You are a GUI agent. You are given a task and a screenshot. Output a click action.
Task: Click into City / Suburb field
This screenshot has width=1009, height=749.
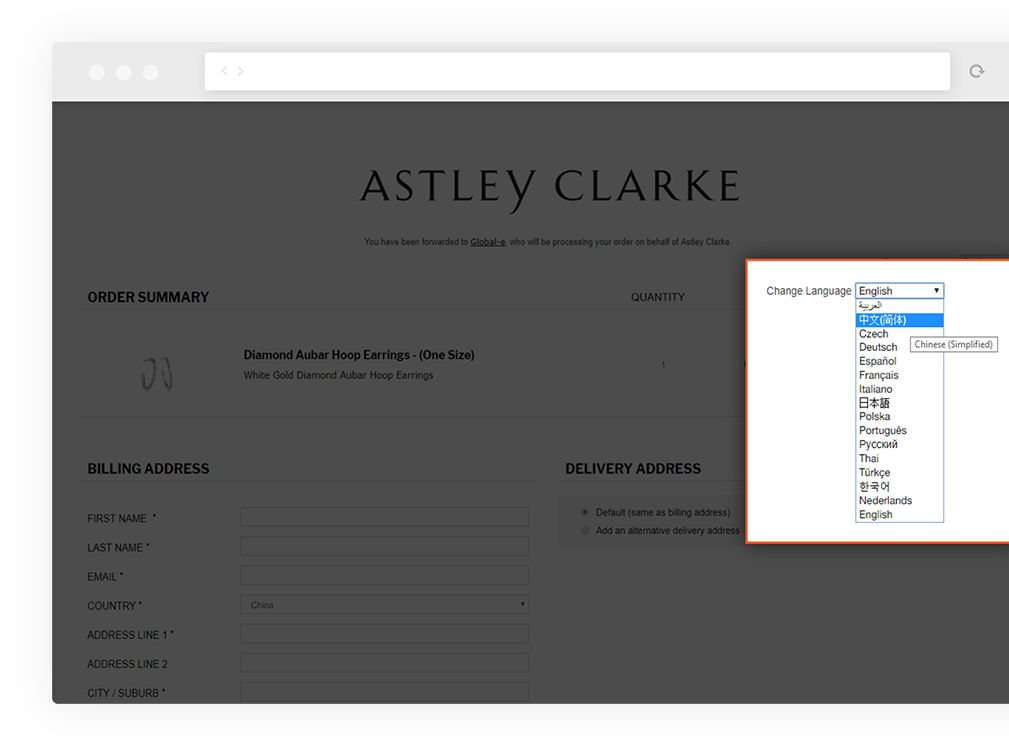(385, 692)
